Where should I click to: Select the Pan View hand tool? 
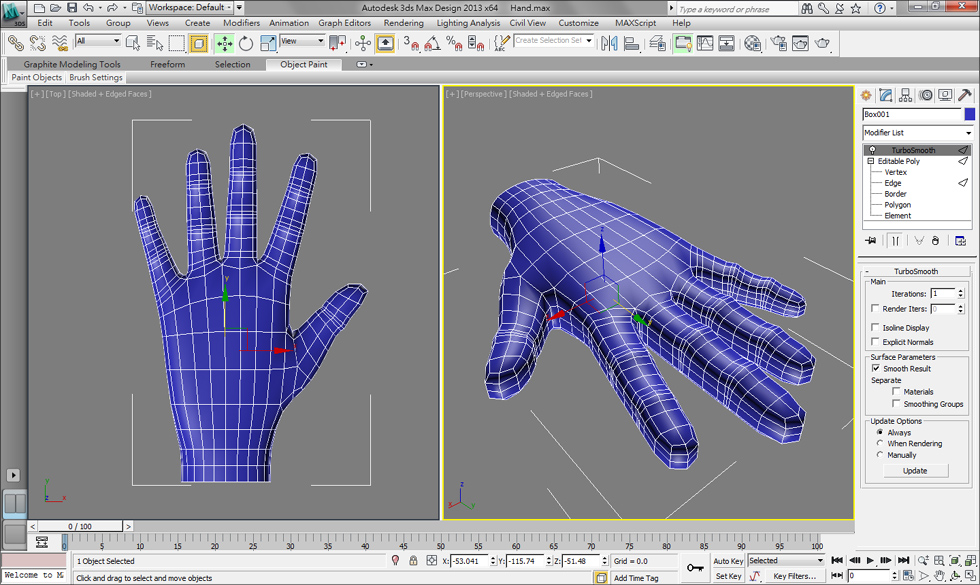click(940, 576)
